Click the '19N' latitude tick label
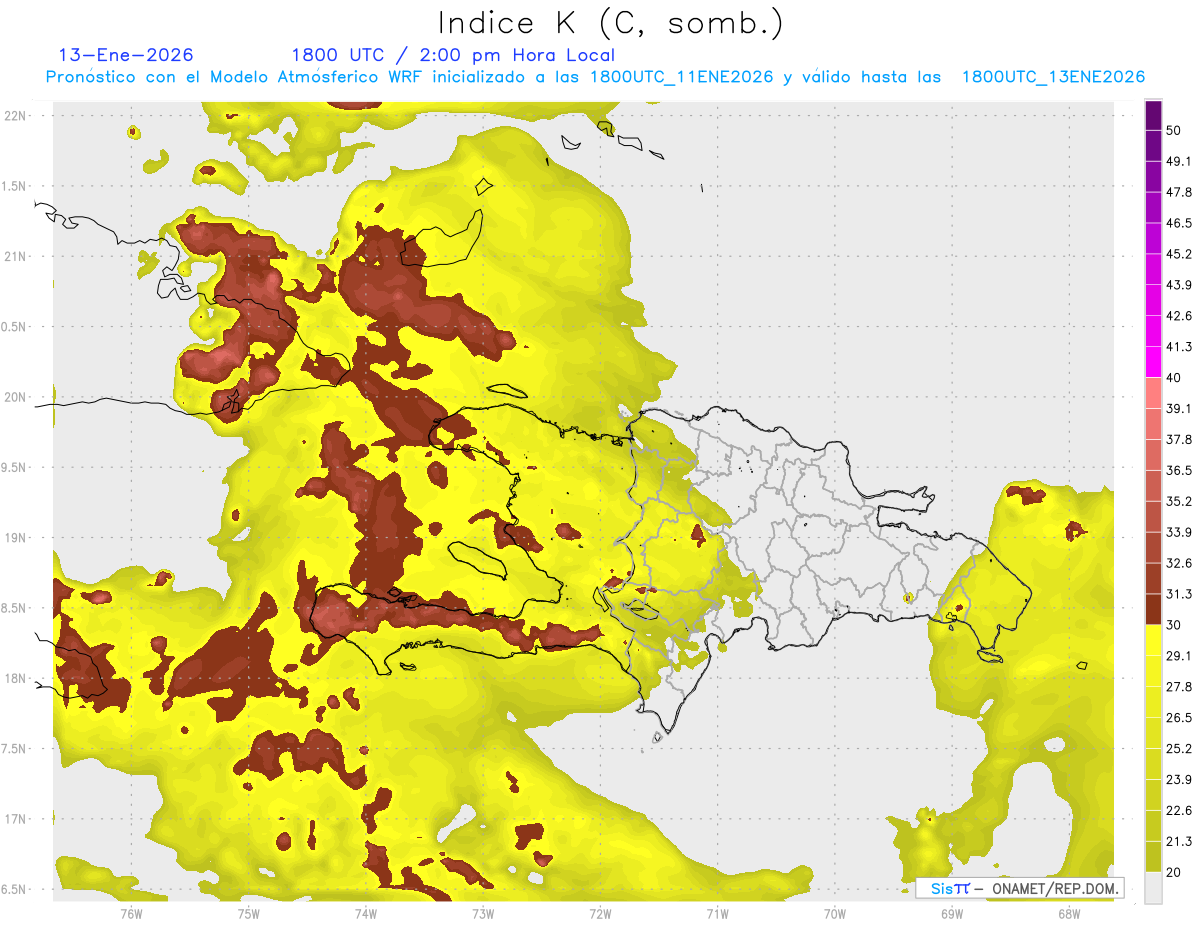 tap(17, 538)
